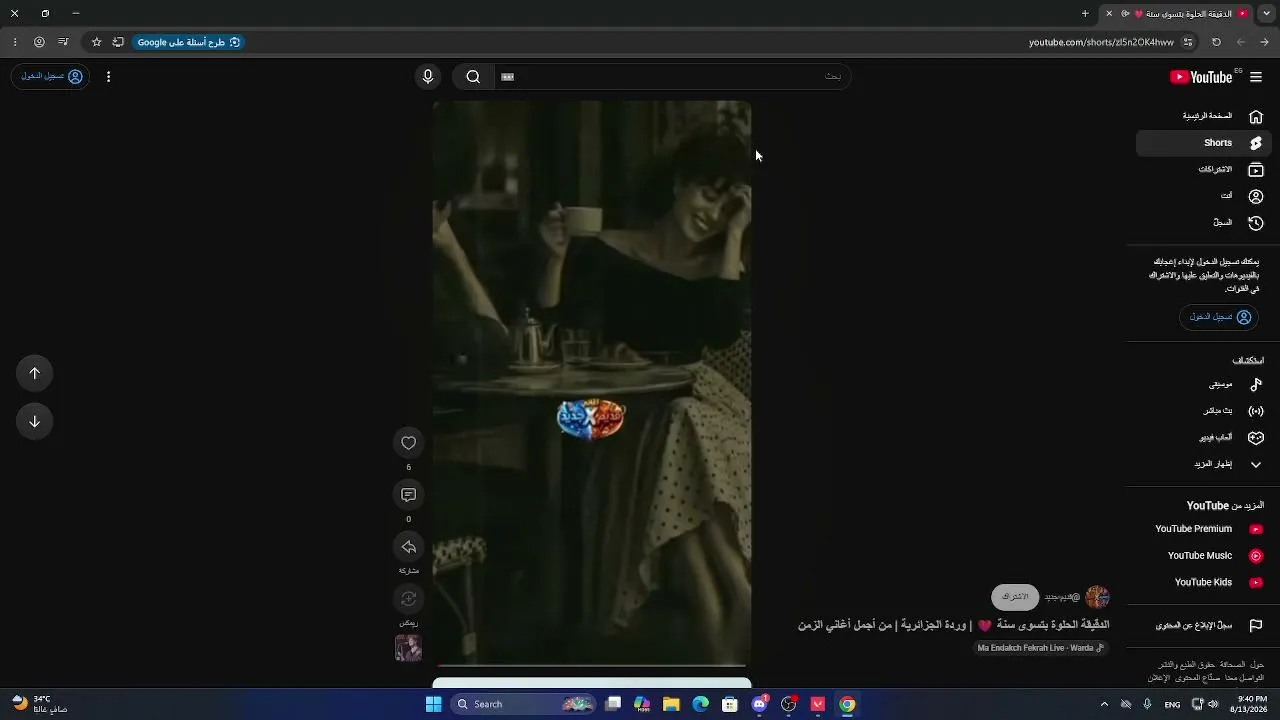Start a voice search with the microphone
Viewport: 1280px width, 720px height.
tap(428, 76)
